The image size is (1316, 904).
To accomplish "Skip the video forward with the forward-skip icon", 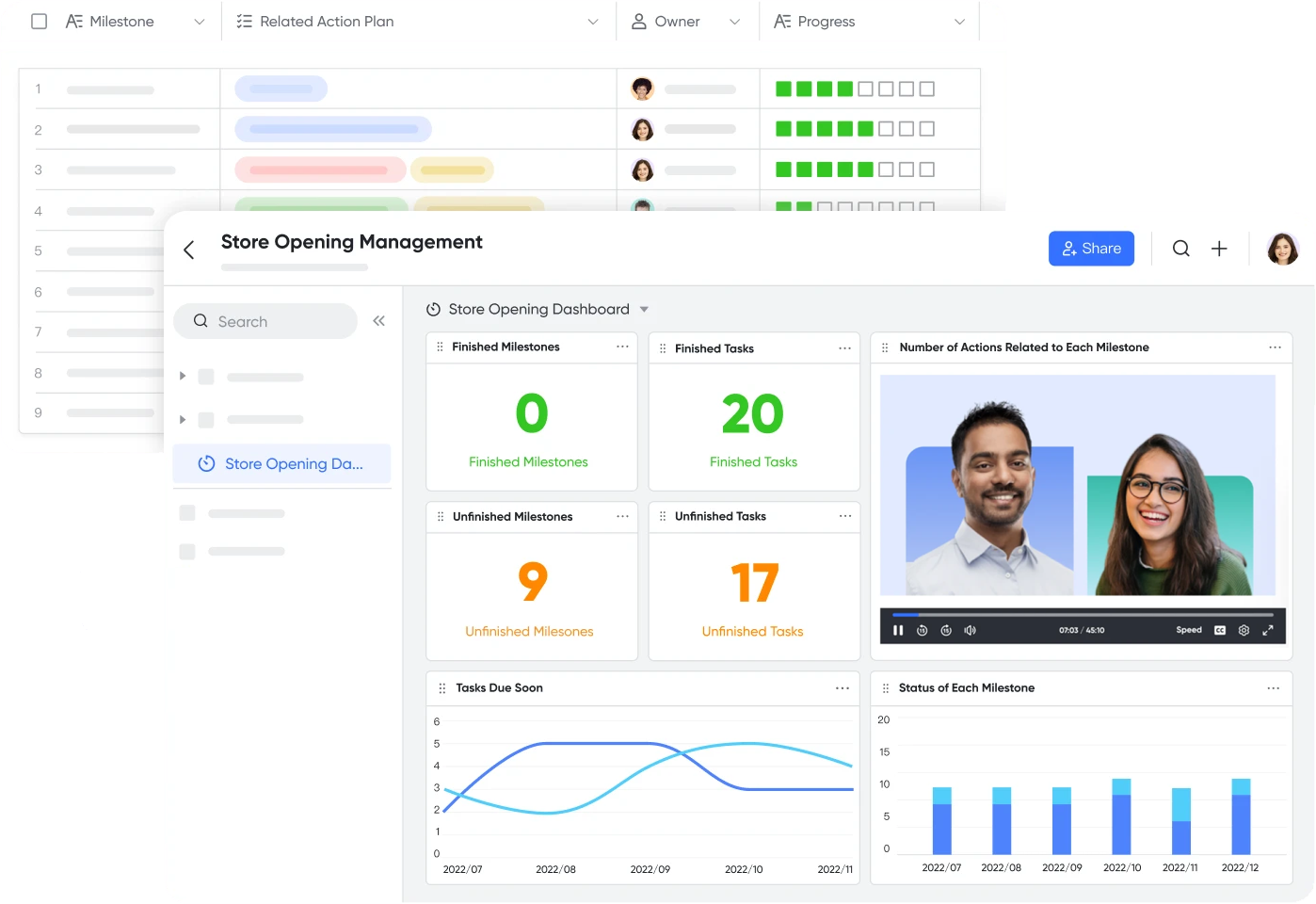I will click(x=946, y=630).
